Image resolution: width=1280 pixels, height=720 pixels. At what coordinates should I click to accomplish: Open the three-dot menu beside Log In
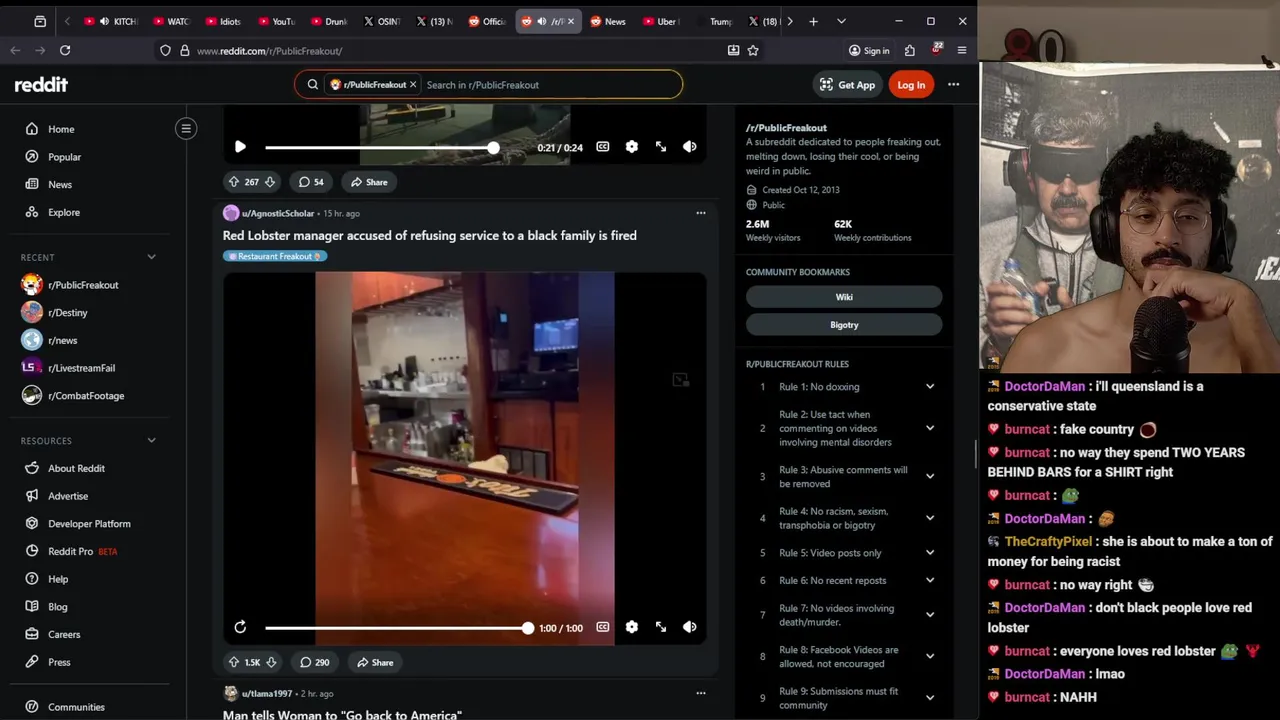click(953, 85)
